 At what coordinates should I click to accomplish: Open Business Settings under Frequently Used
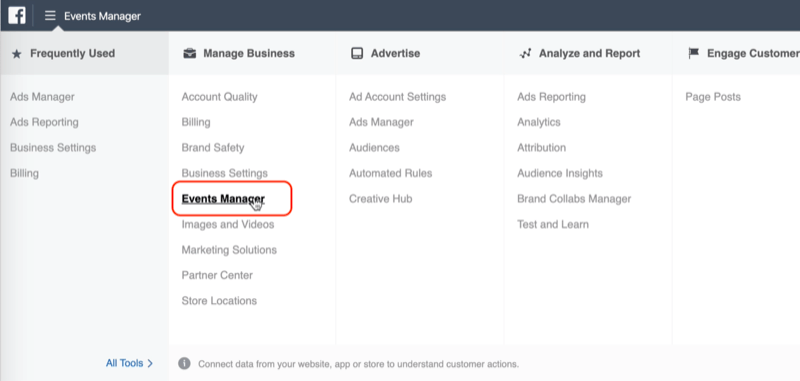pos(53,148)
